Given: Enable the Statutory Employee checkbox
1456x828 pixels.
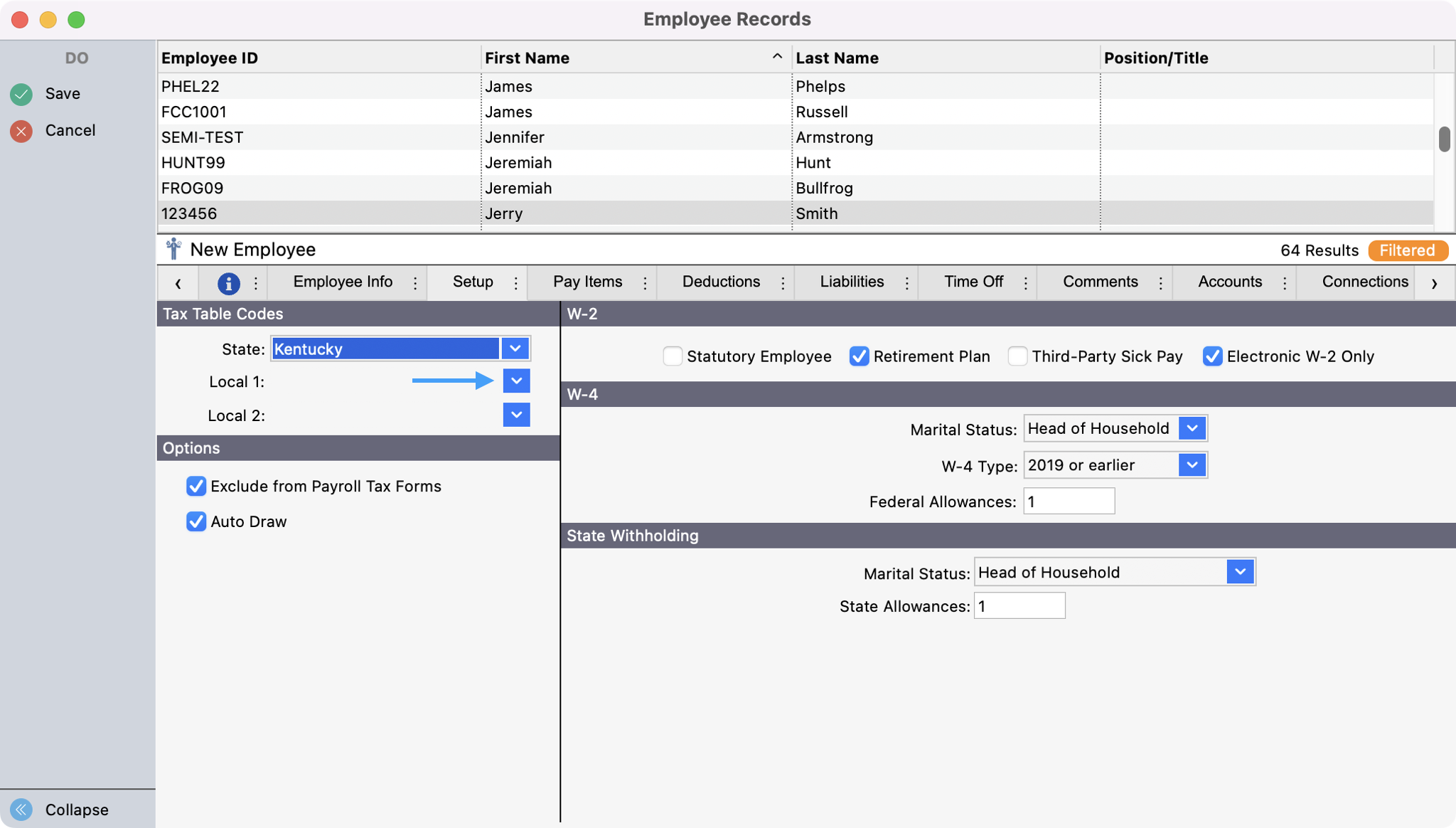Looking at the screenshot, I should (x=672, y=356).
